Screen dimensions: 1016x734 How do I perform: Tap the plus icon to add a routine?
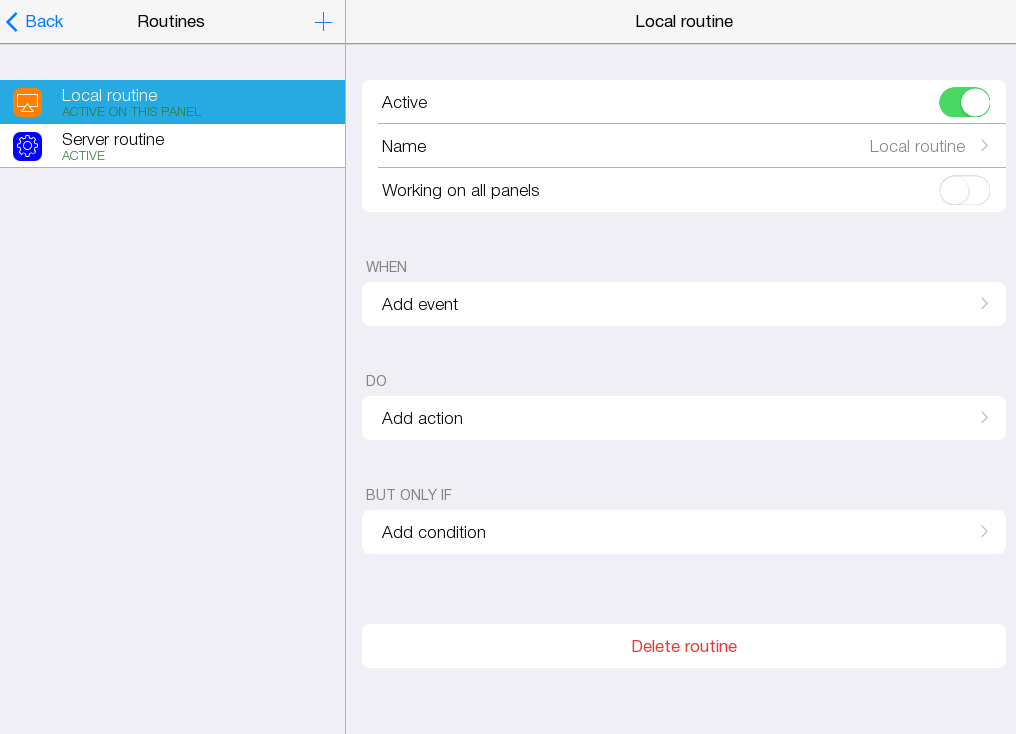pyautogui.click(x=323, y=22)
